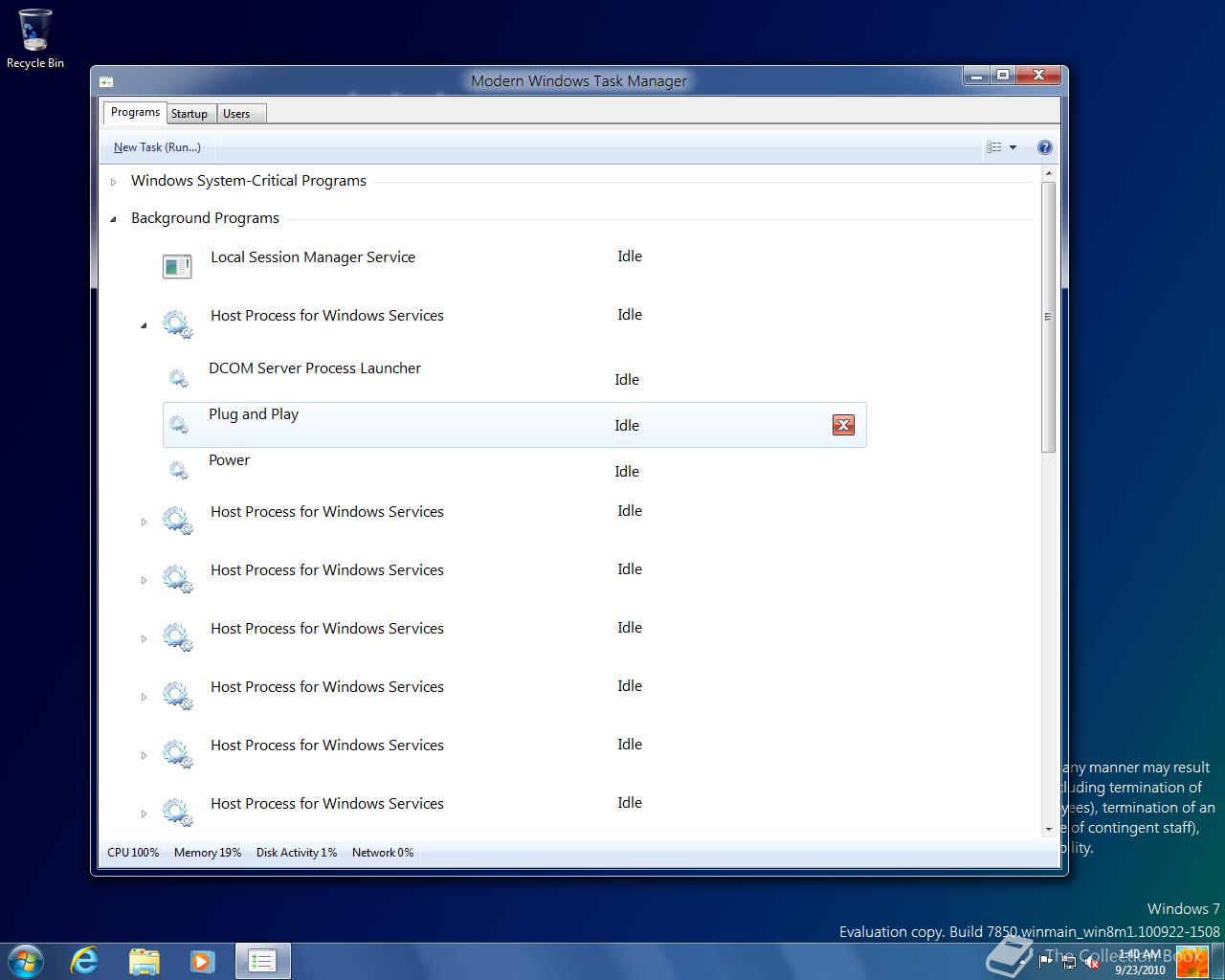Click New Task (Run...) button
Image resolution: width=1225 pixels, height=980 pixels.
(157, 147)
